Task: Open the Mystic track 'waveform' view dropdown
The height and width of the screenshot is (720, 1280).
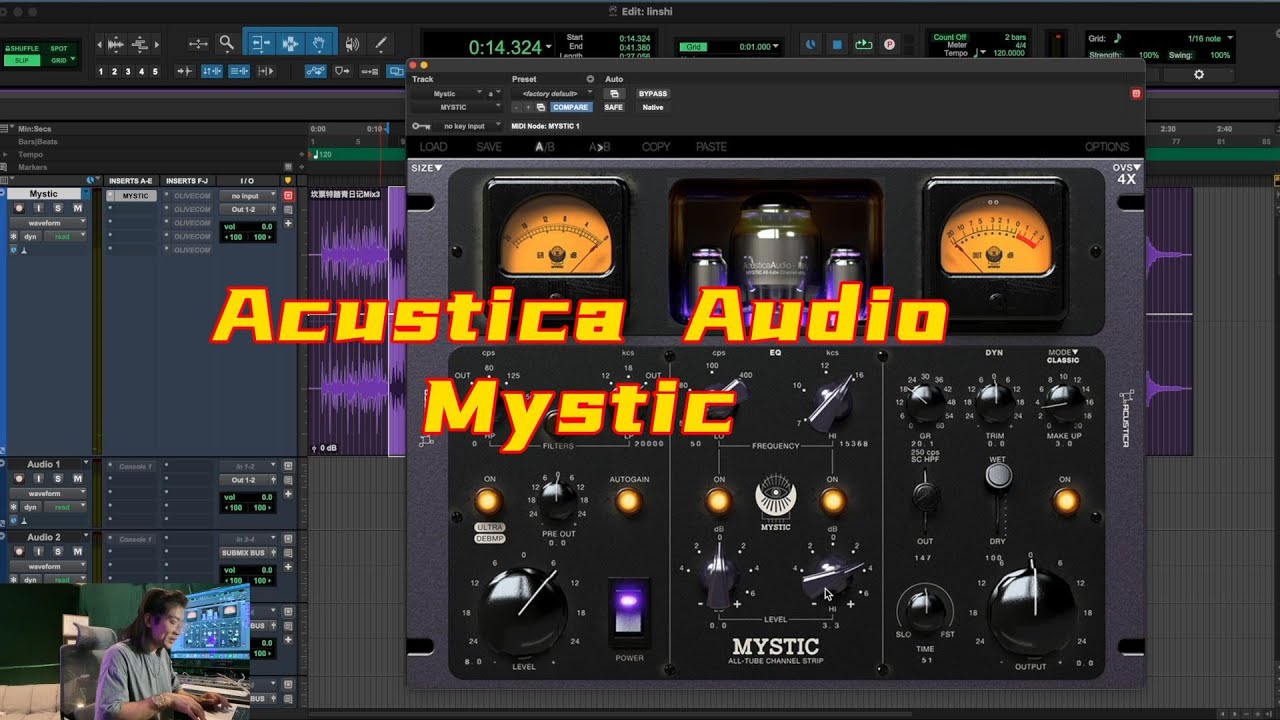Action: coord(50,223)
